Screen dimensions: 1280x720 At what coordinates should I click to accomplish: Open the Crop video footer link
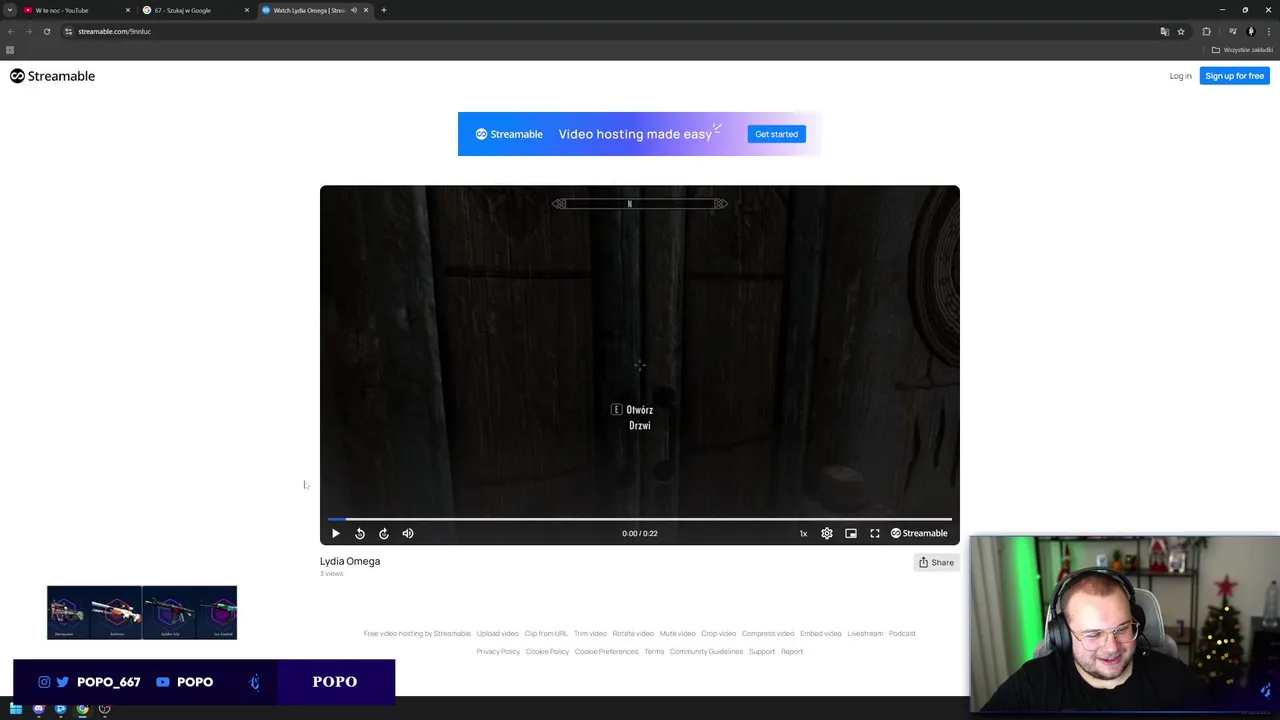[x=718, y=633]
